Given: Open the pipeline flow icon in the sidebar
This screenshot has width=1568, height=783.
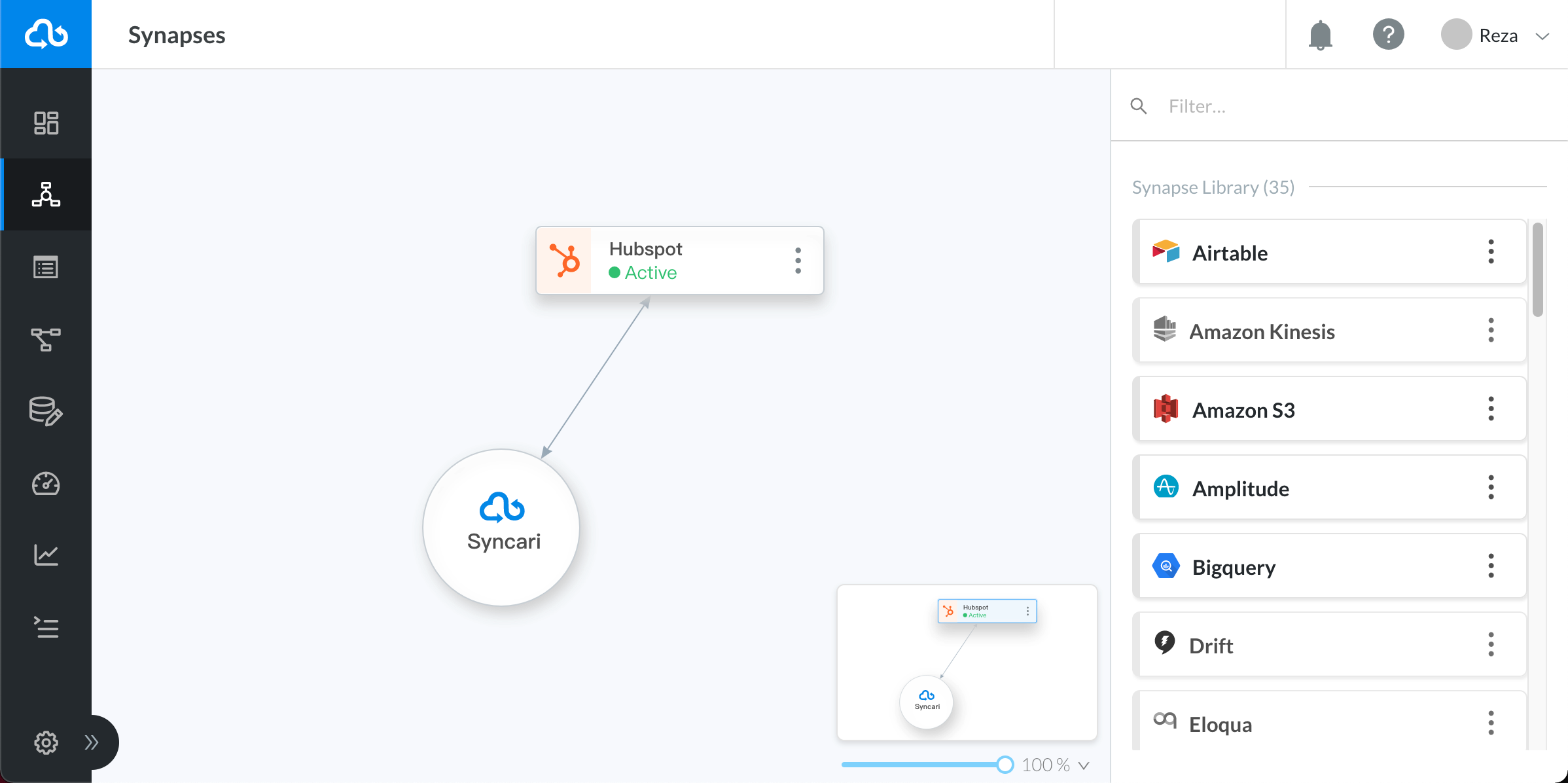Looking at the screenshot, I should coord(46,340).
